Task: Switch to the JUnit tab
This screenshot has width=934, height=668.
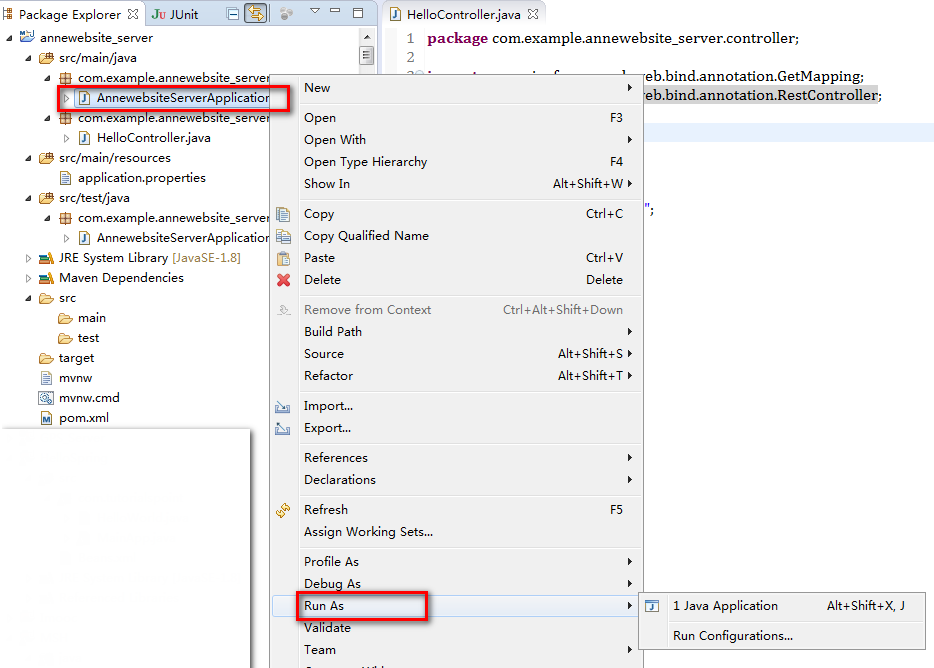Action: click(x=175, y=14)
